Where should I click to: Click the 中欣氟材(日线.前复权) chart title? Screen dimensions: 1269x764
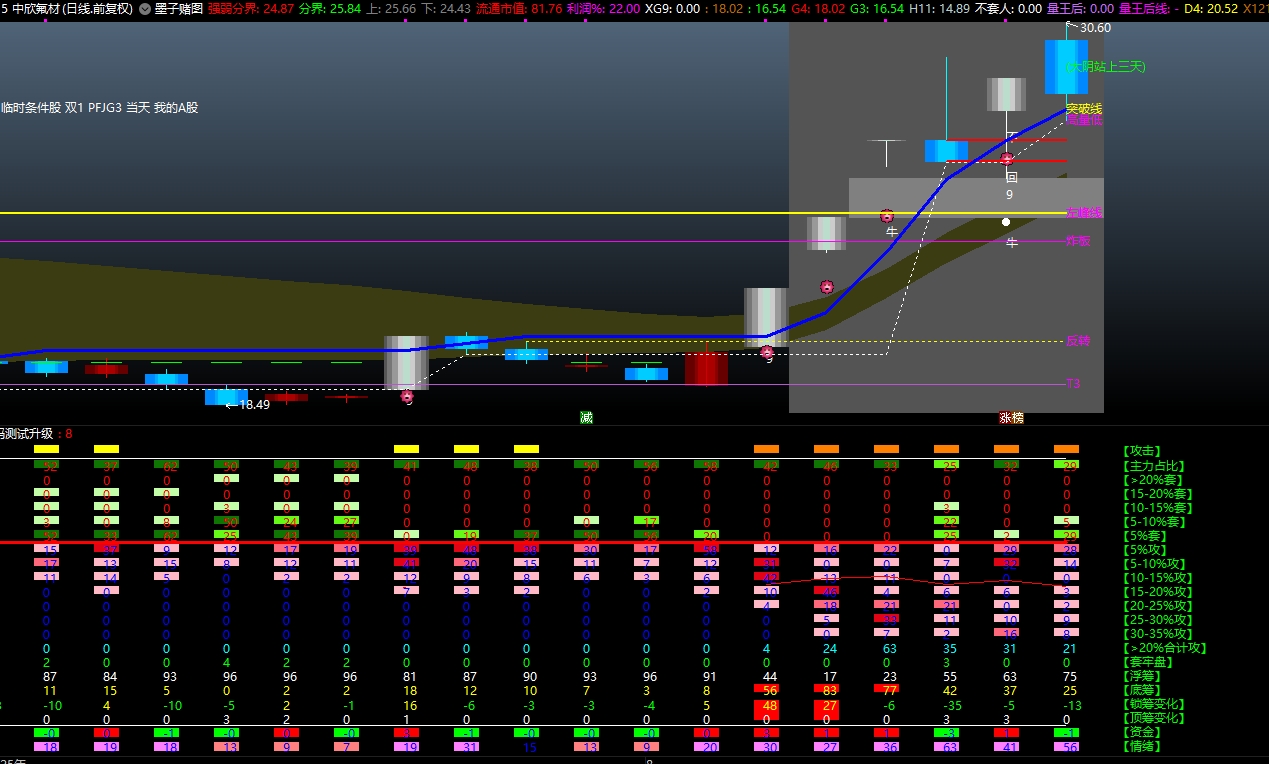click(x=72, y=8)
